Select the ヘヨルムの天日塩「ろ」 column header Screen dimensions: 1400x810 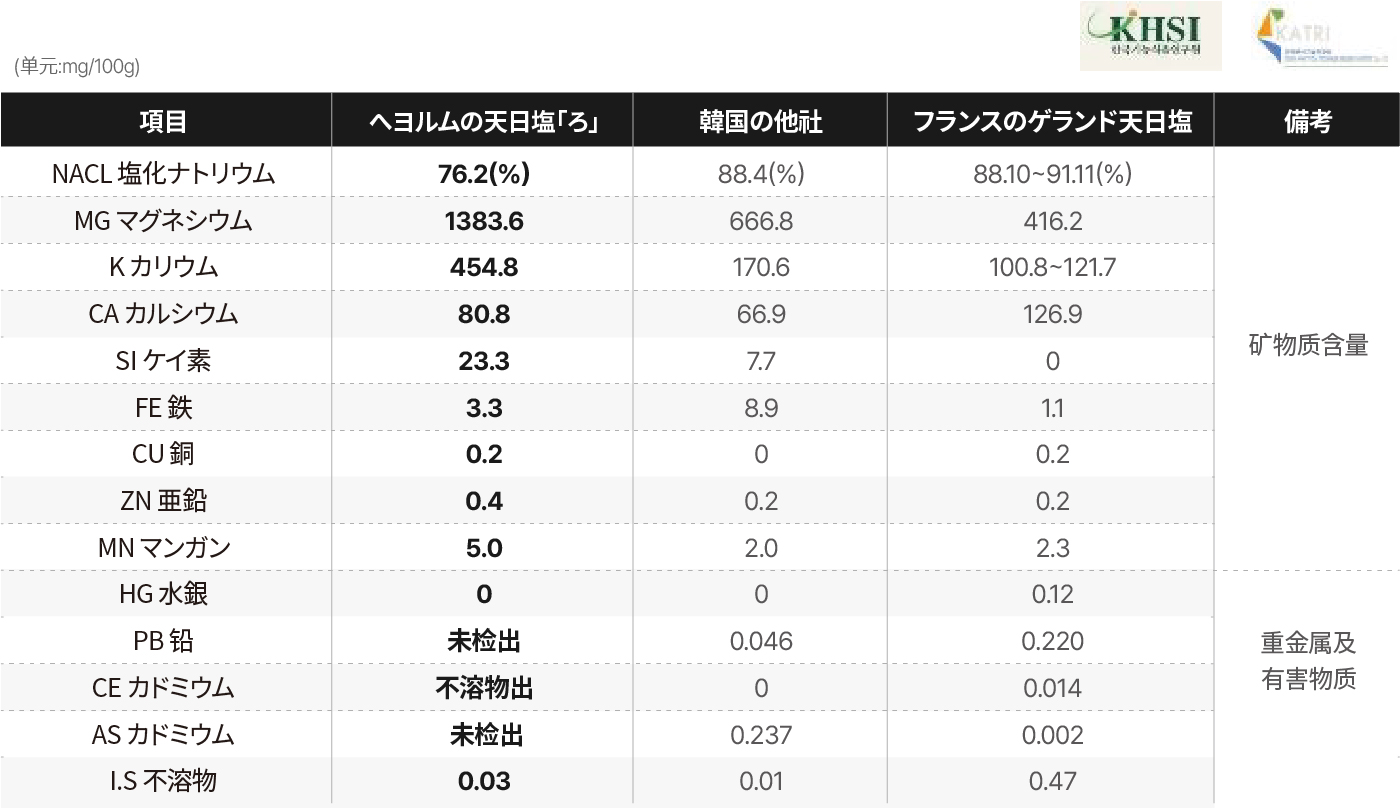pyautogui.click(x=484, y=122)
